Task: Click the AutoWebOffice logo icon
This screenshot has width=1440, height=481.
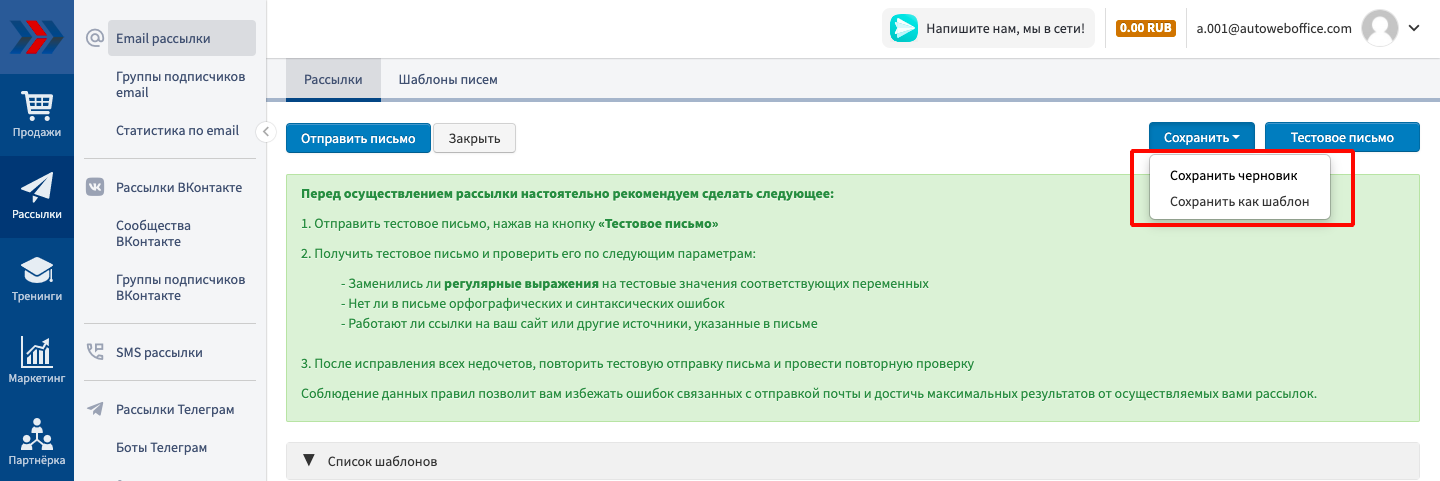Action: coord(36,37)
